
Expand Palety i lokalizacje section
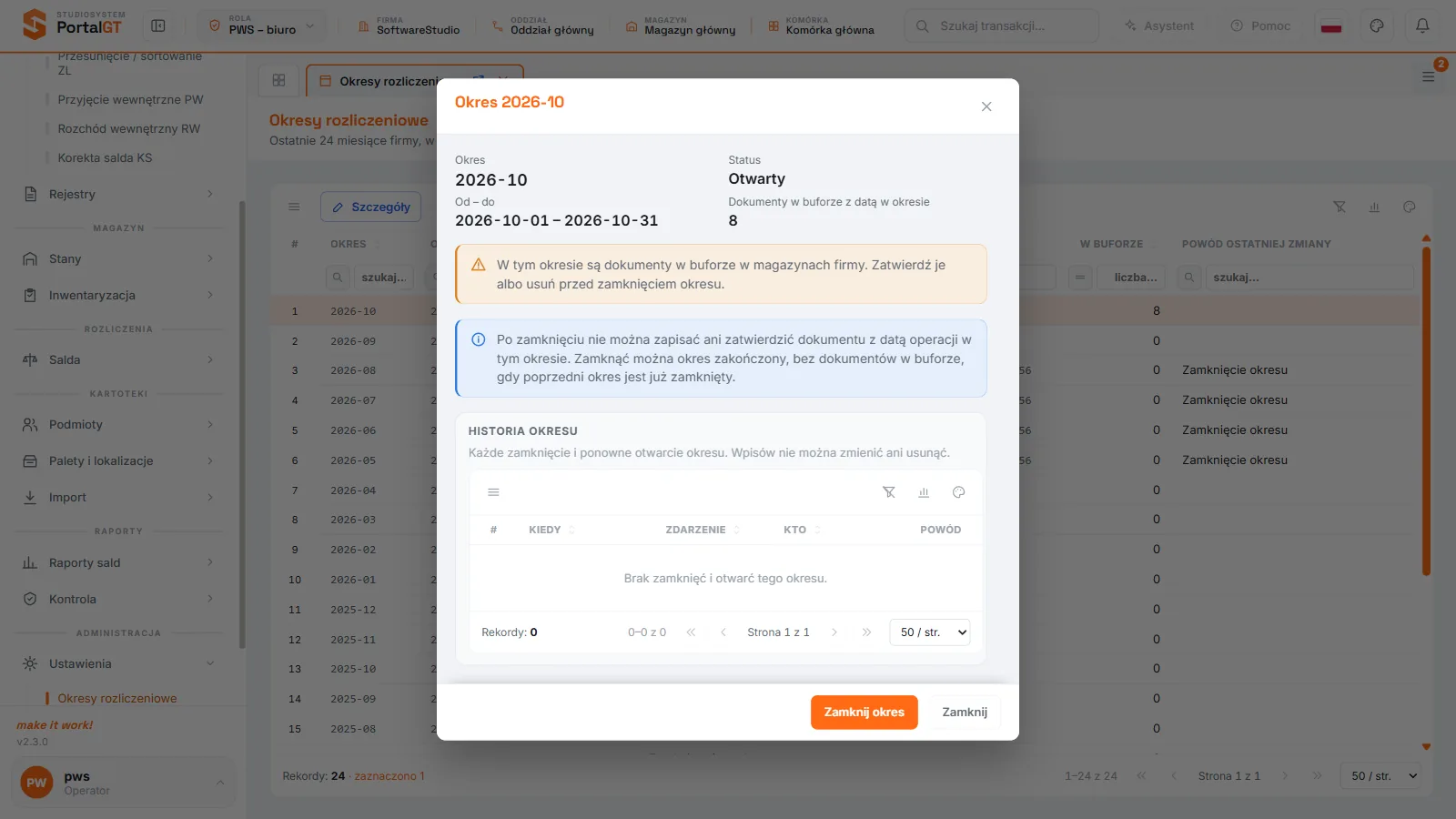coord(118,460)
